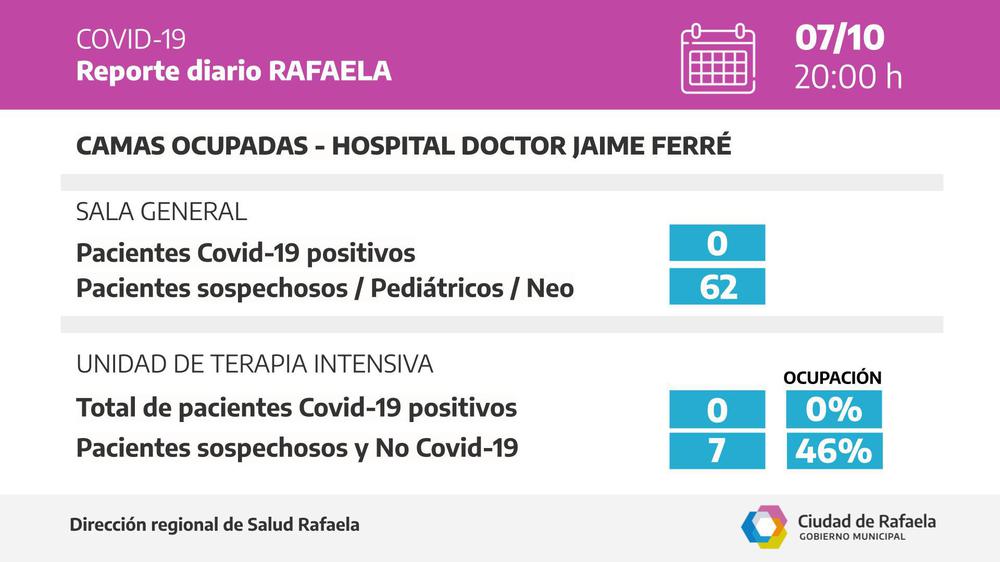
Task: Click the 0% occupancy box
Action: 833,409
